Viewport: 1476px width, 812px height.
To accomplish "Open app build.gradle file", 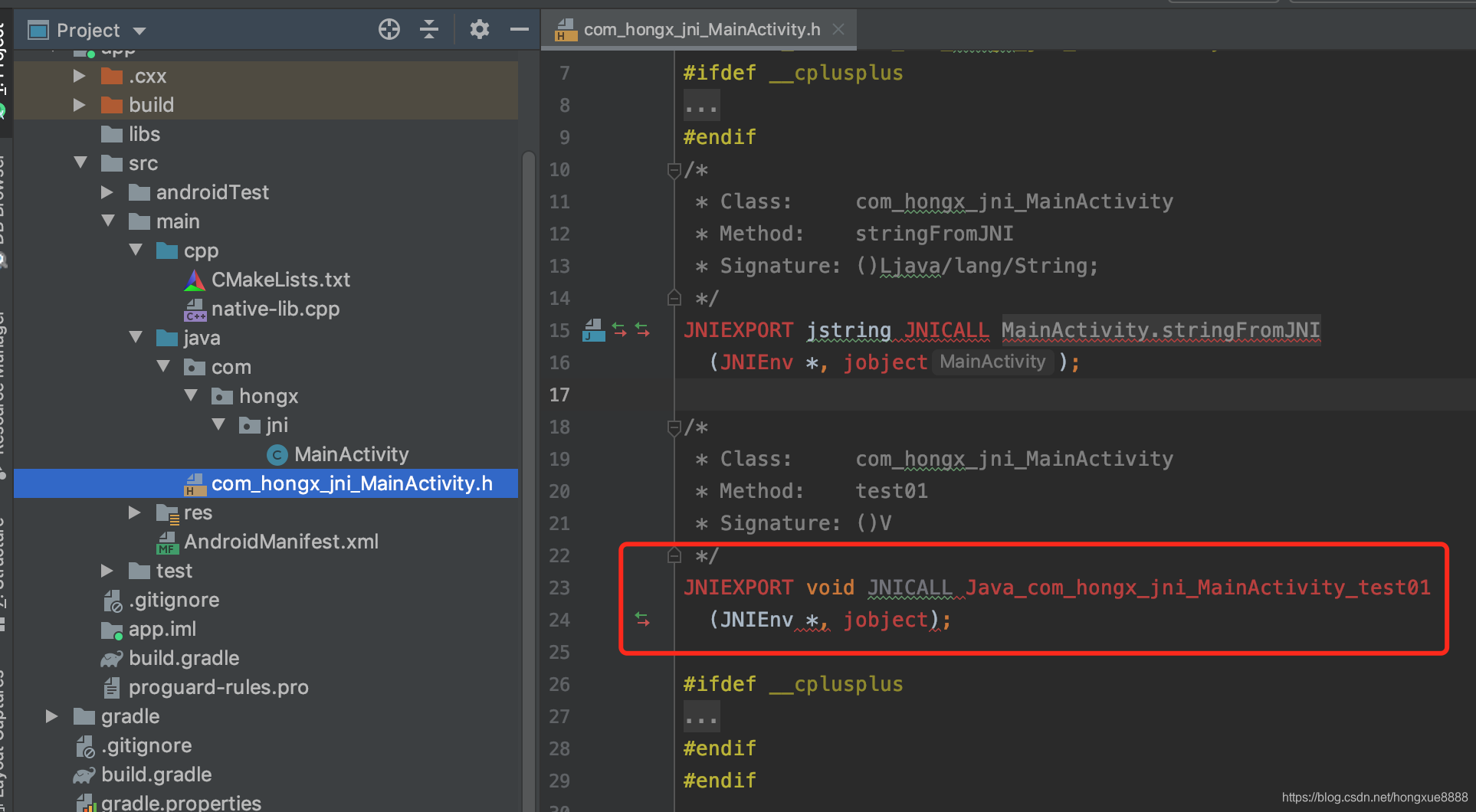I will coord(184,658).
